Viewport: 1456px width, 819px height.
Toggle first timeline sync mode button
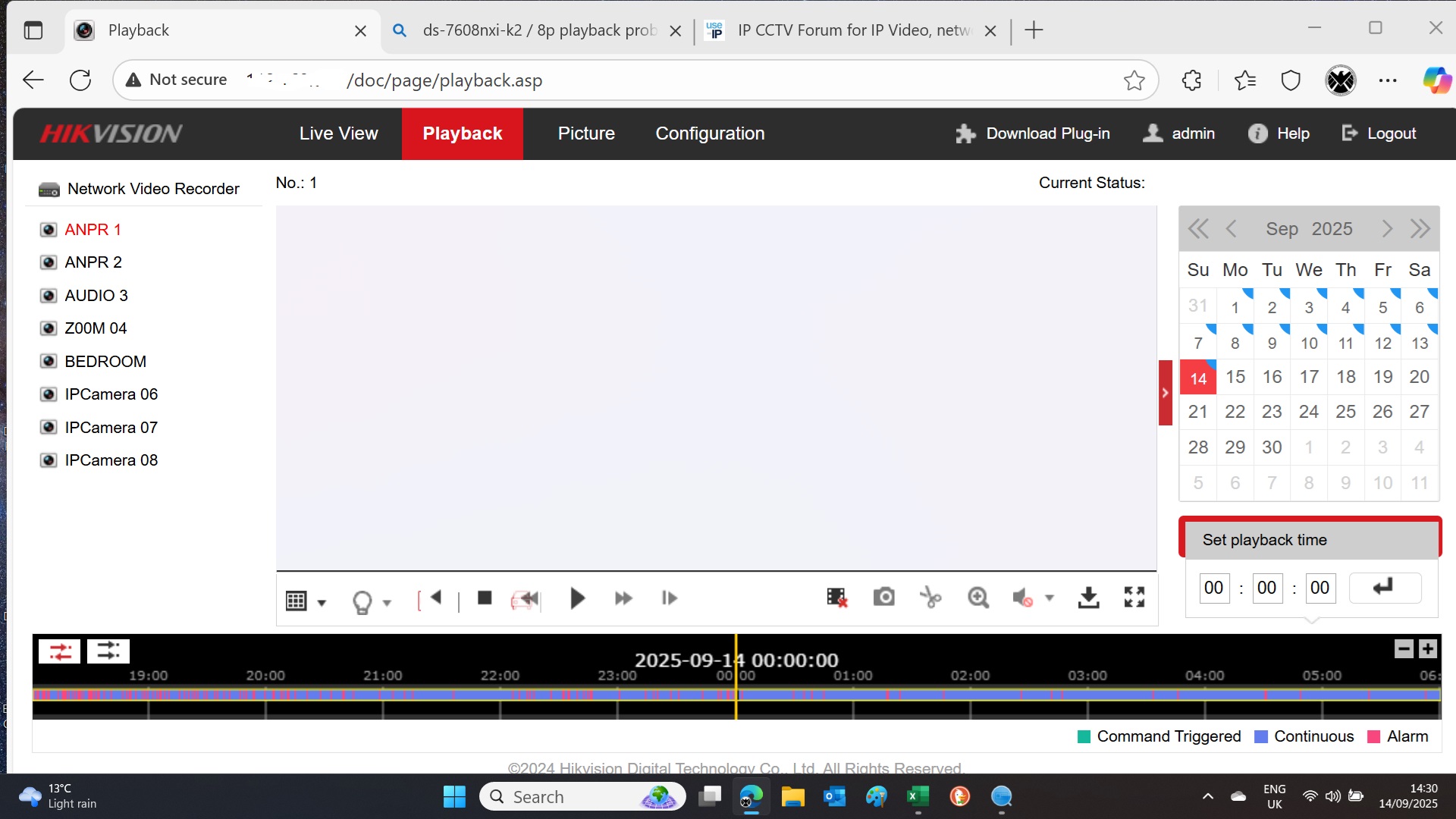pos(60,651)
